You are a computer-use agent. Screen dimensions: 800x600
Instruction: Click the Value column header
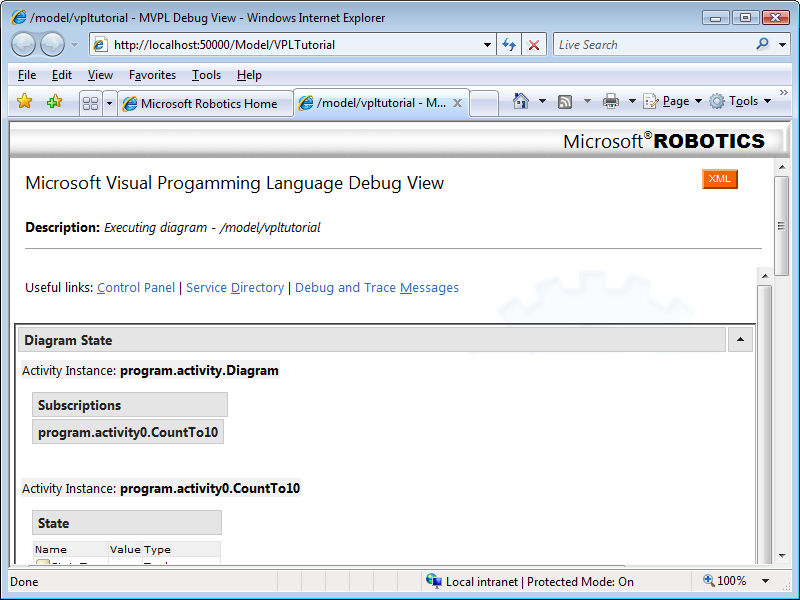[125, 549]
